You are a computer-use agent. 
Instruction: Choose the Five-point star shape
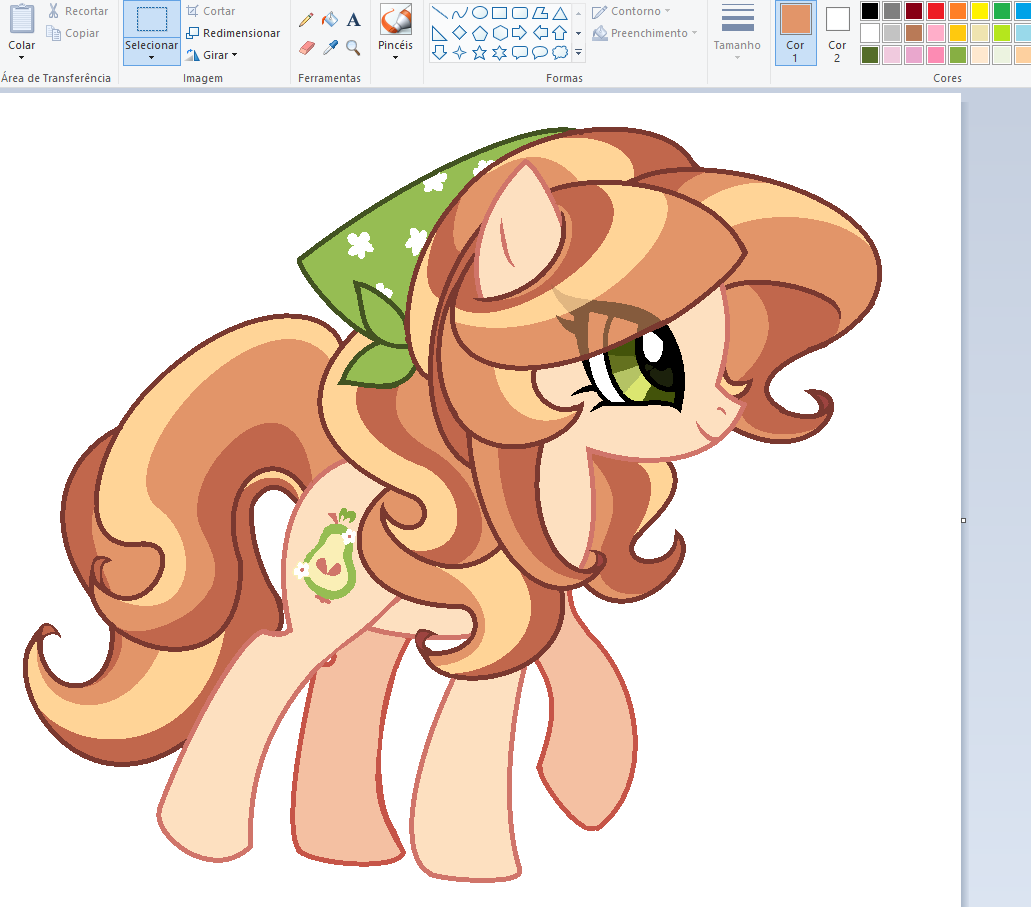[480, 53]
